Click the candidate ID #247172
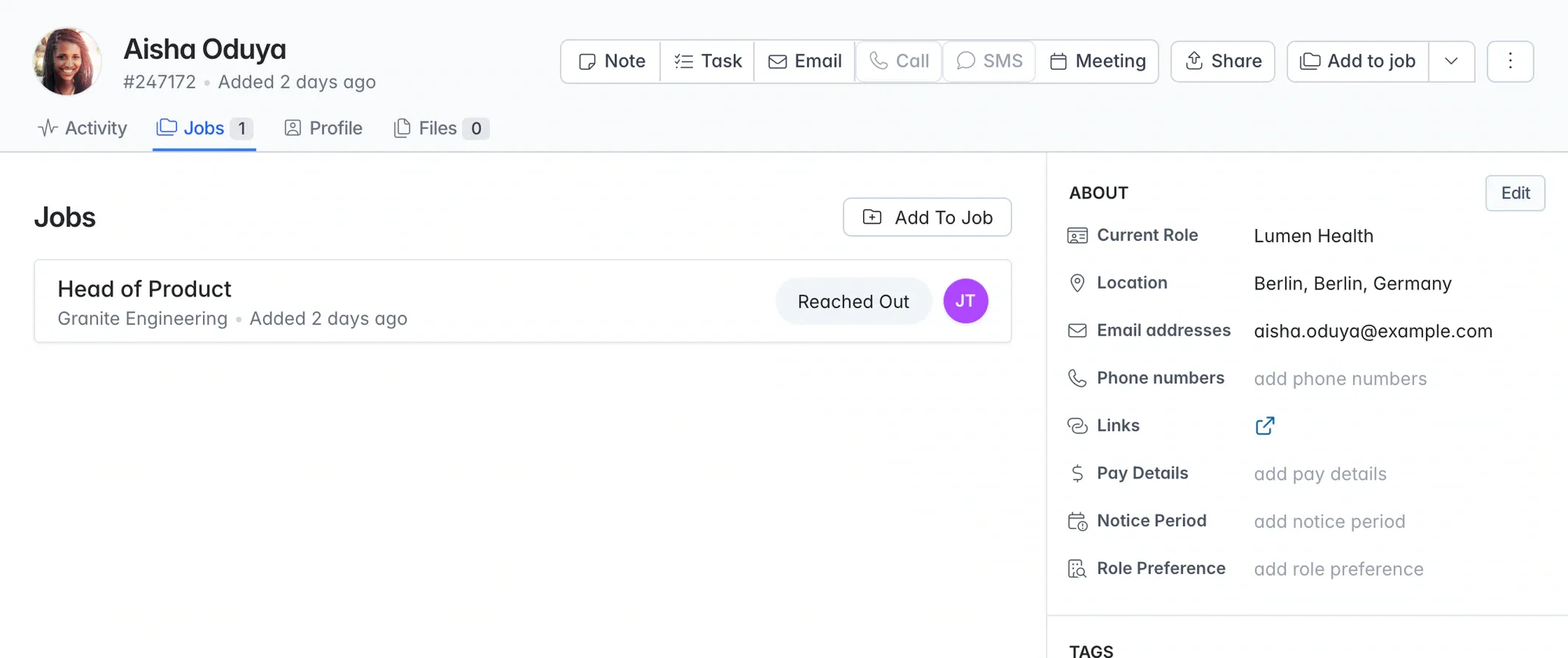The image size is (1568, 658). click(159, 82)
